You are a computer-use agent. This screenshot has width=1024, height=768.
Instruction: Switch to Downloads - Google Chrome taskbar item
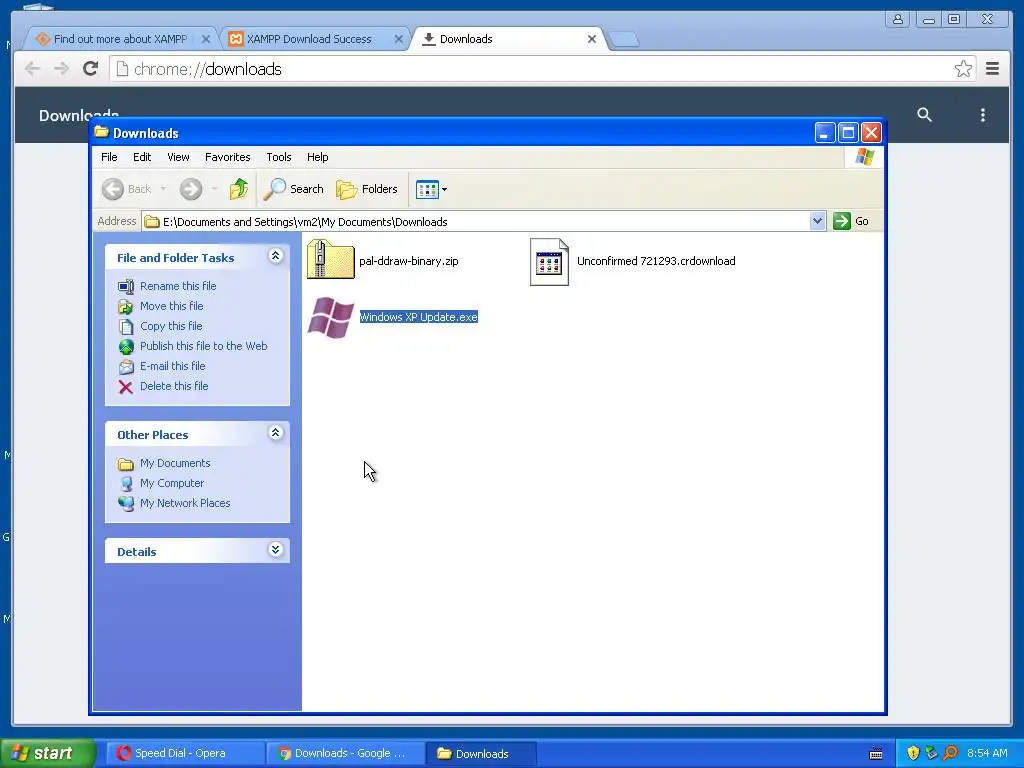(x=345, y=753)
